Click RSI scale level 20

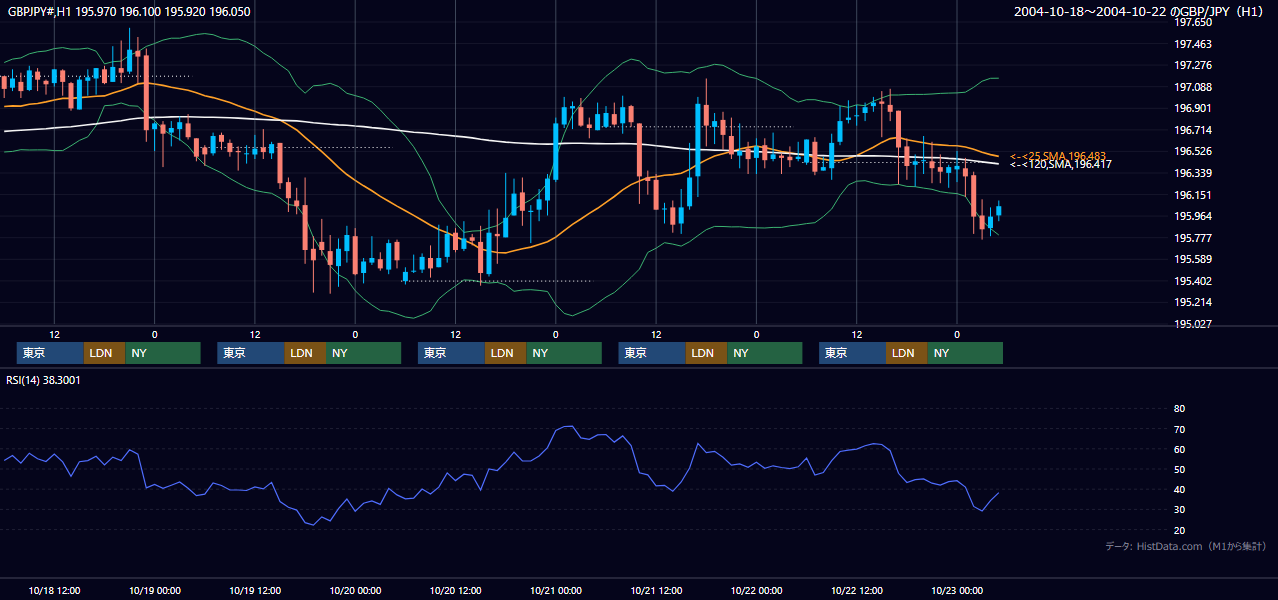click(x=1179, y=530)
